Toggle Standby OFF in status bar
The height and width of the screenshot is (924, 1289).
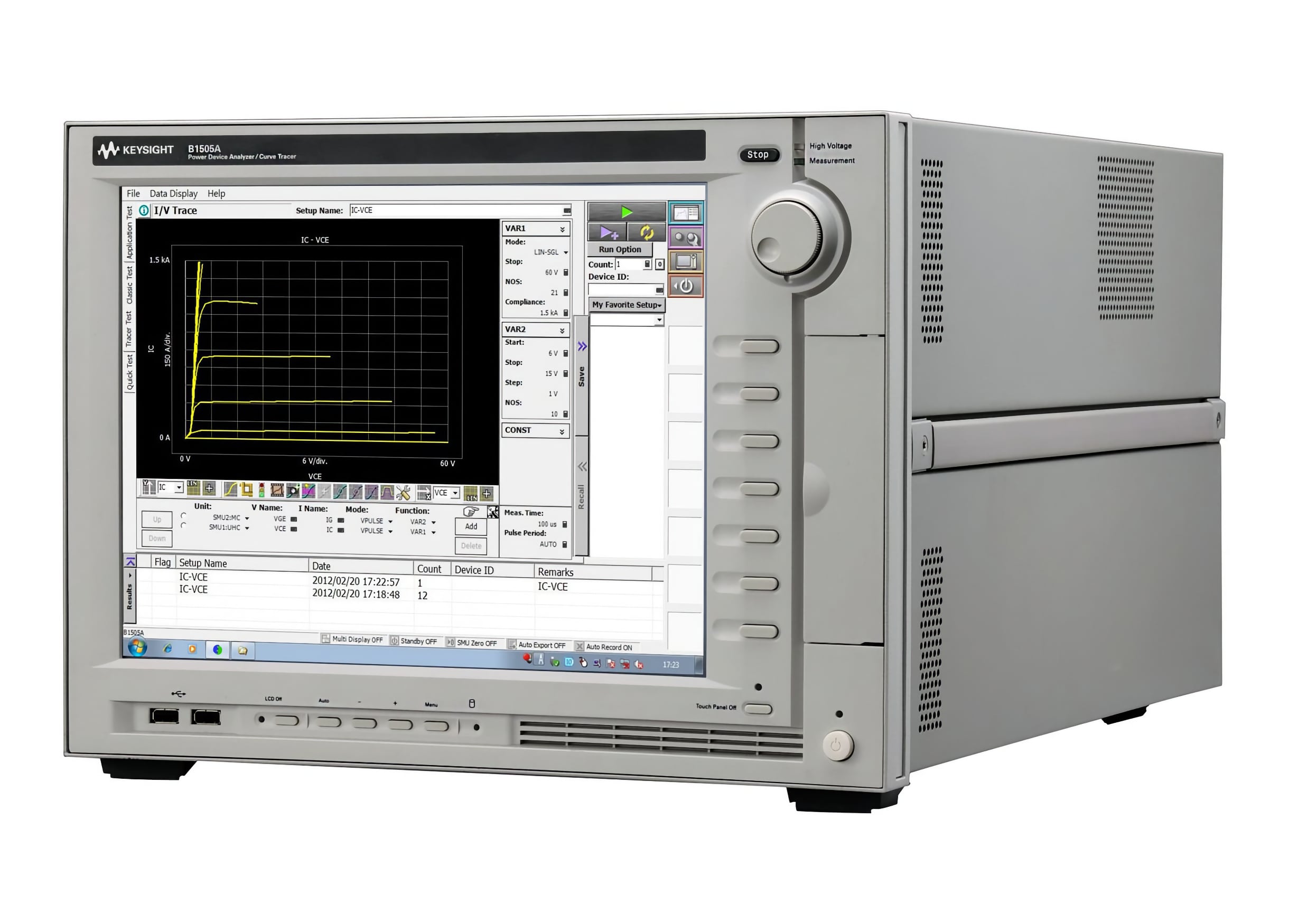point(414,640)
